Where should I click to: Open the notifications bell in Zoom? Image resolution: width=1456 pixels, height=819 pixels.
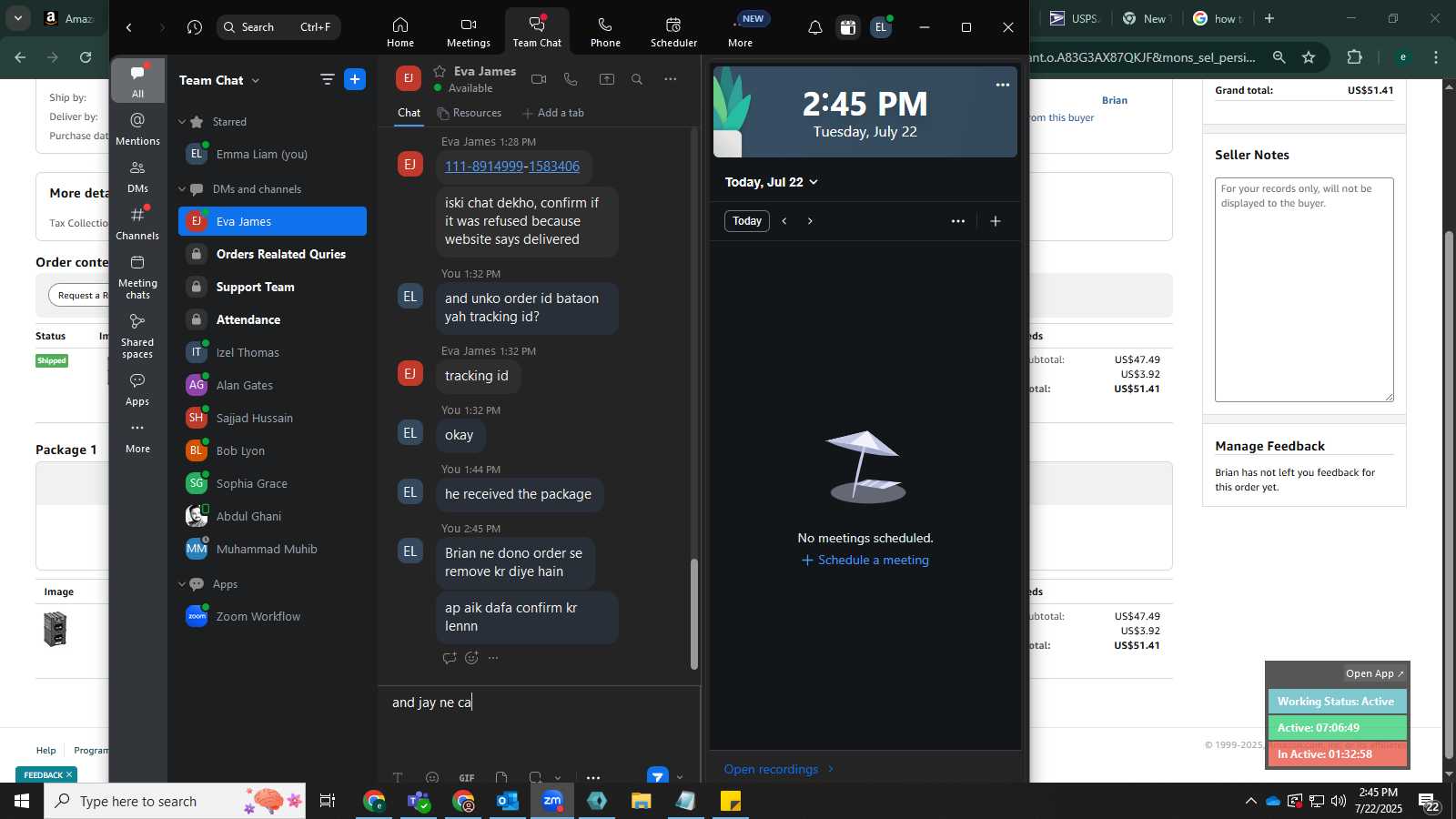point(815,27)
